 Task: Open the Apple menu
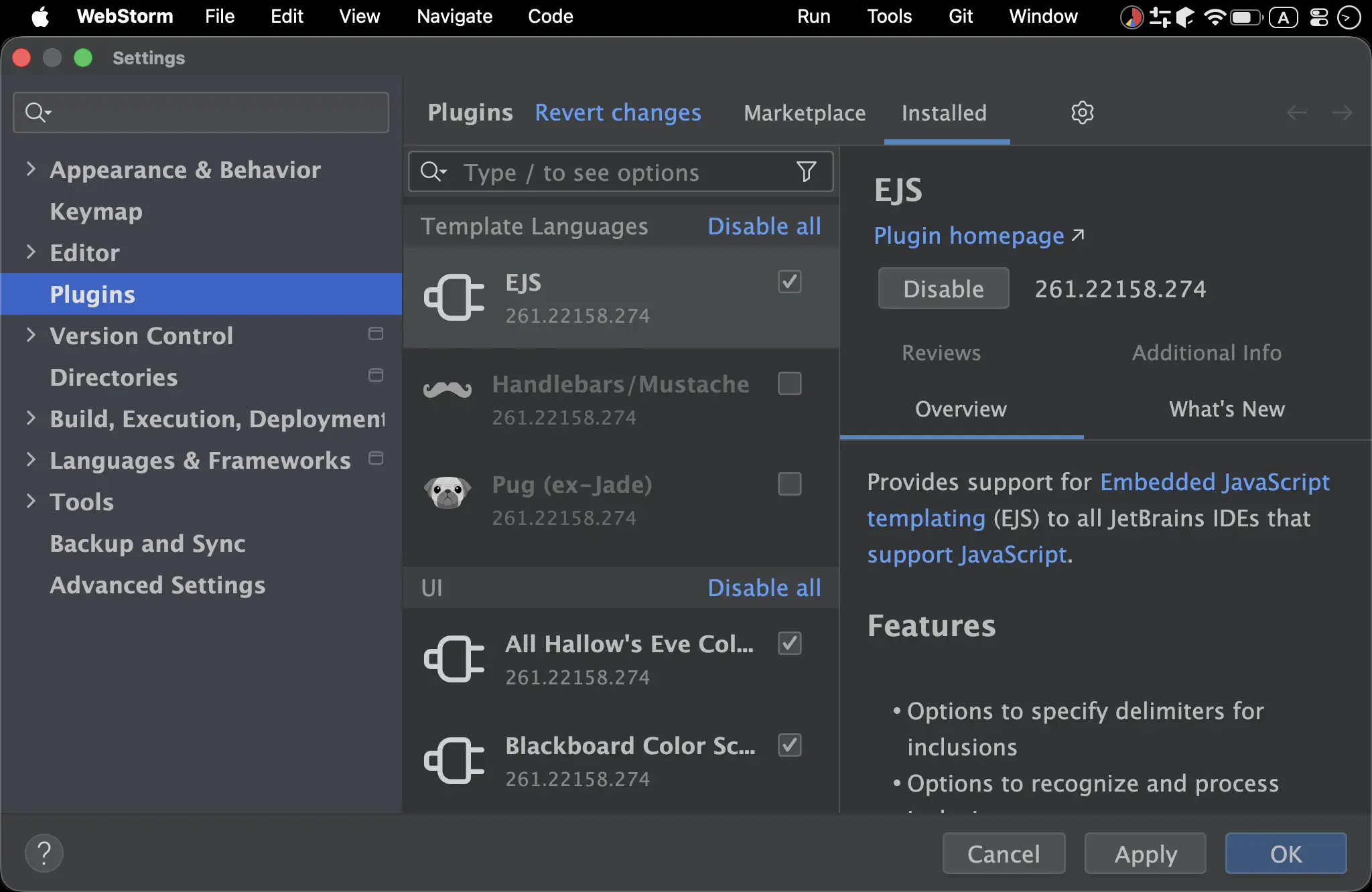[40, 16]
